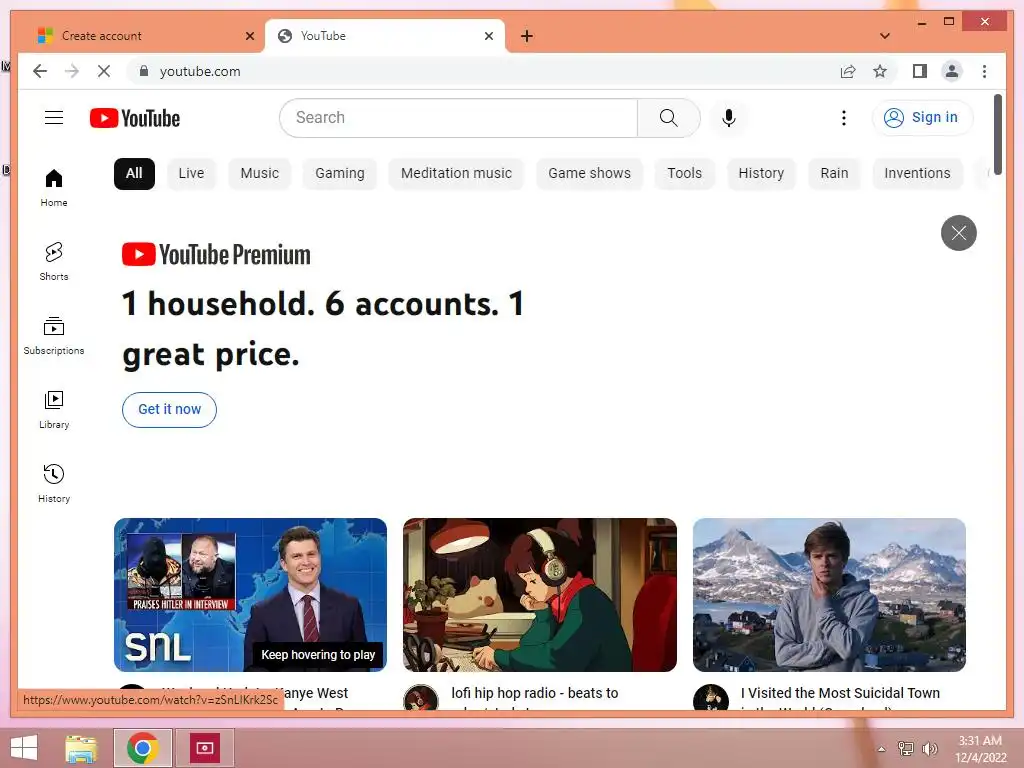This screenshot has width=1024, height=768.
Task: Toggle the browser side panel
Action: tap(920, 71)
